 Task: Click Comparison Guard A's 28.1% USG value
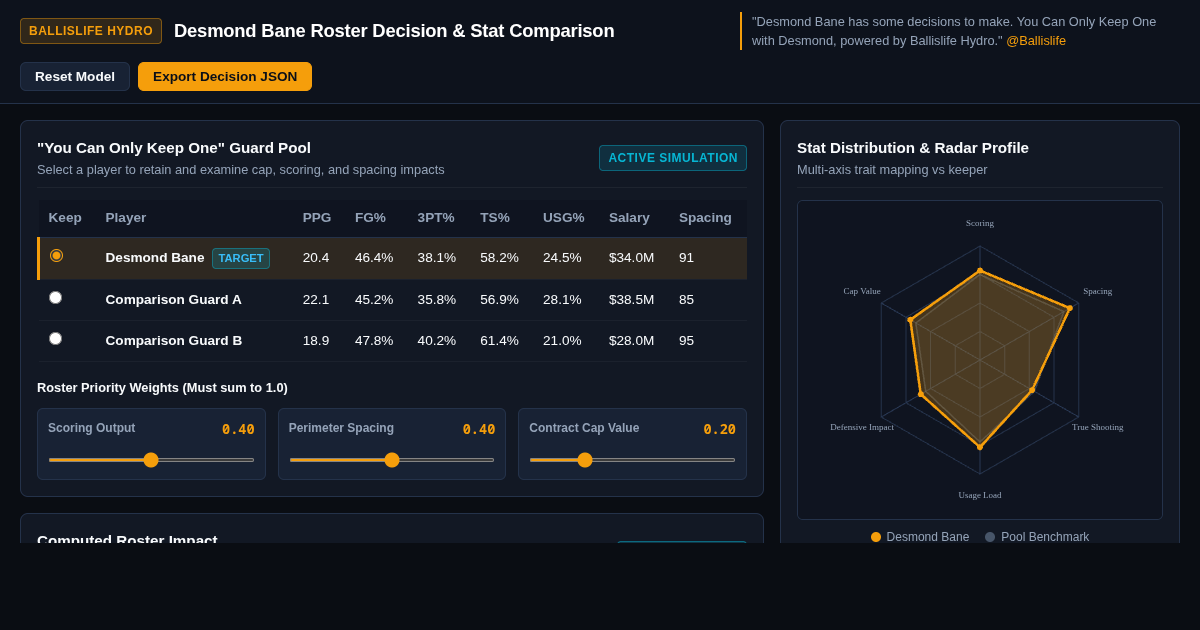562,300
